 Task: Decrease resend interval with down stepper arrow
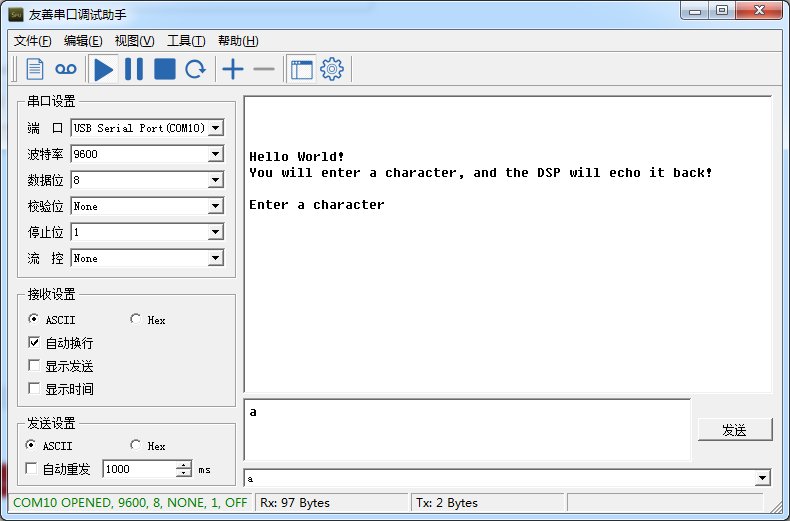tap(184, 473)
